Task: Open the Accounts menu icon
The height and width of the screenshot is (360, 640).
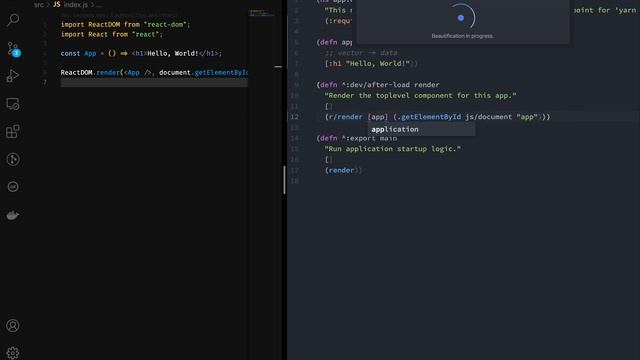Action: (x=13, y=325)
